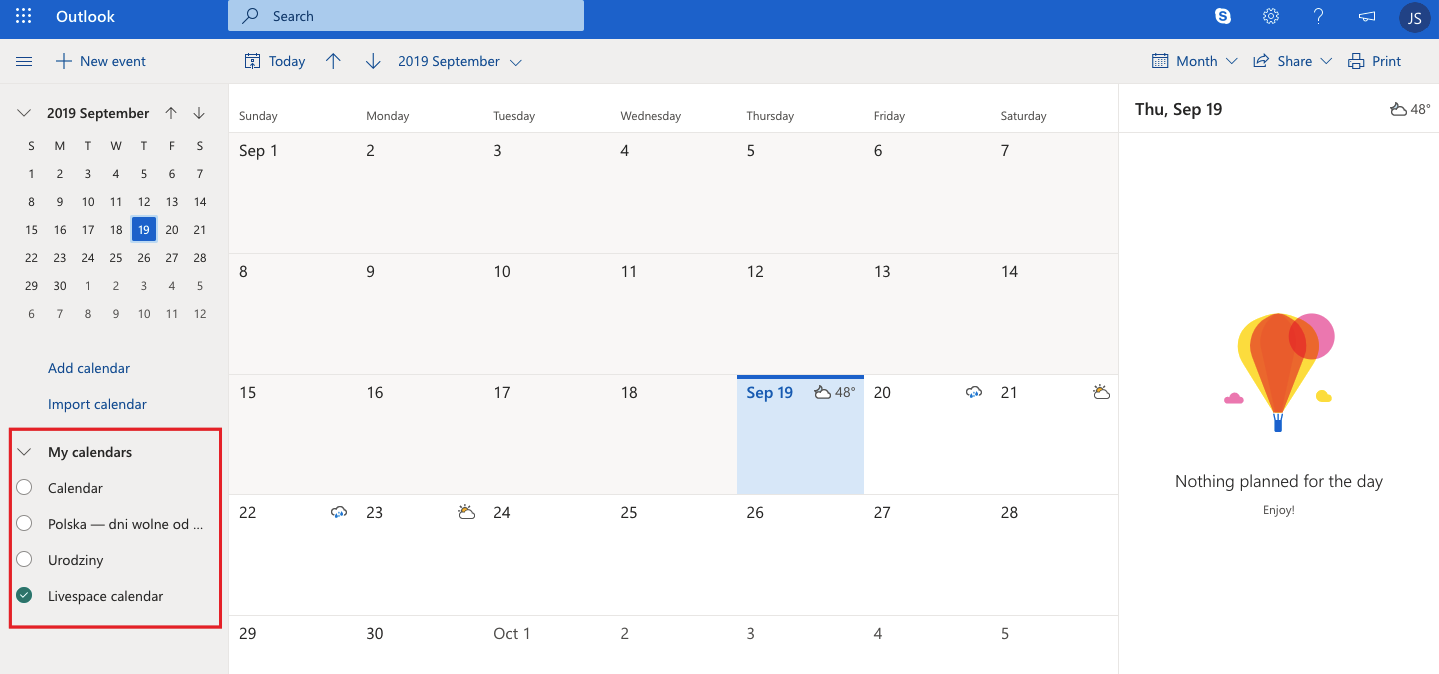Click the Thu, Sep 19 panel heading
1439x674 pixels.
click(1178, 109)
